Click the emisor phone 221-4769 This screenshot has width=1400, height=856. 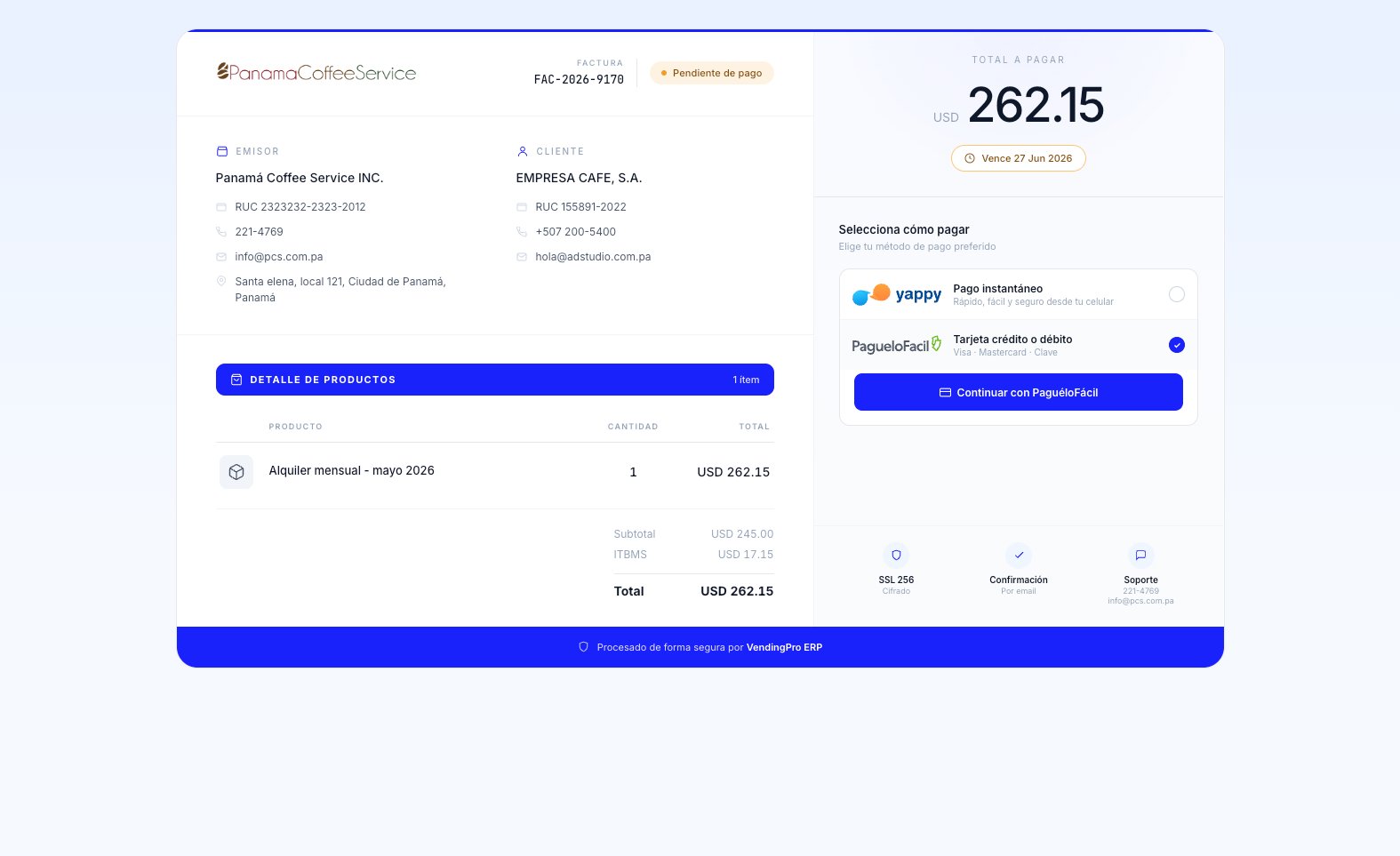coord(259,232)
